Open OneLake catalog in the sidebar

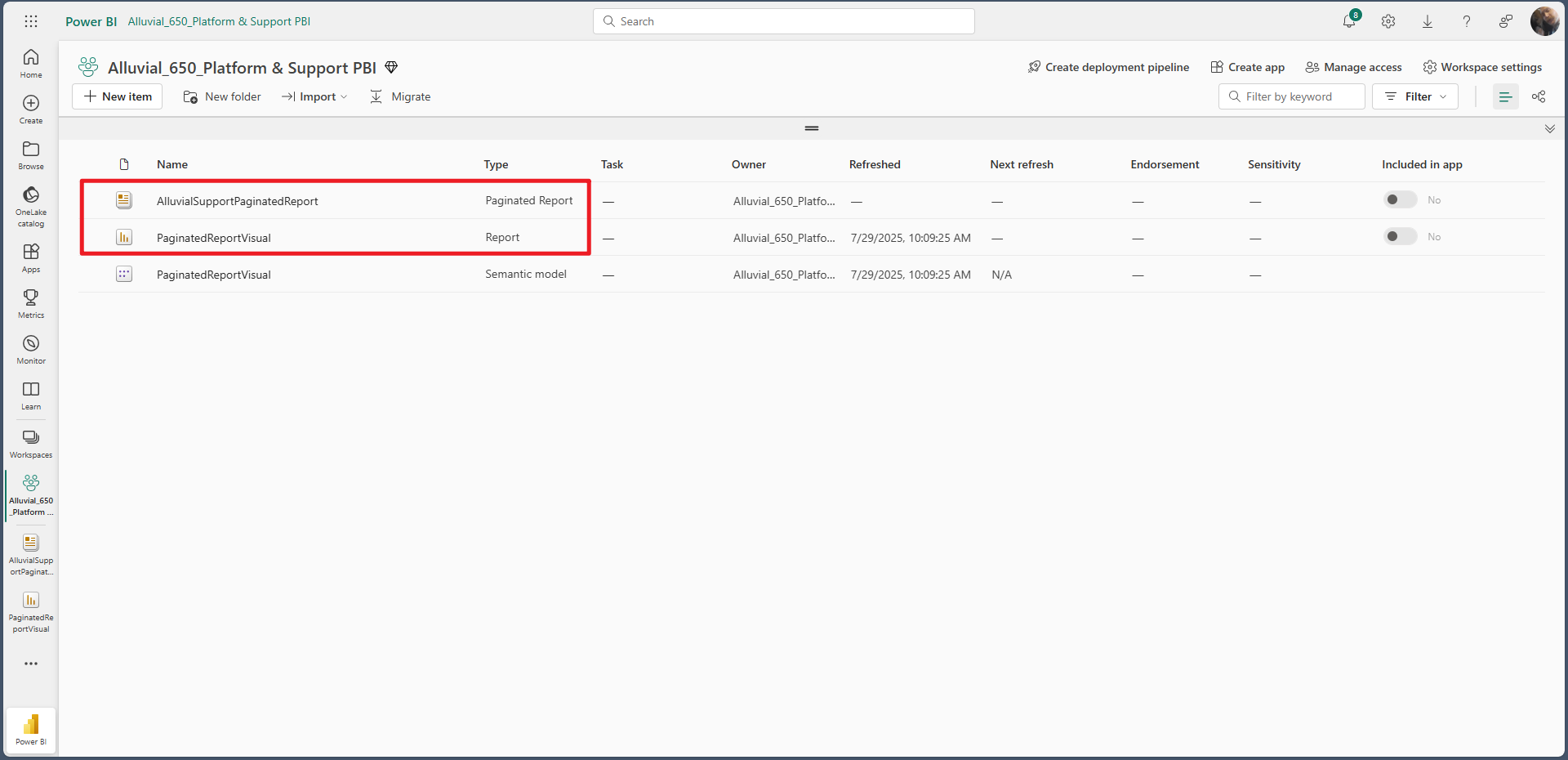point(31,206)
